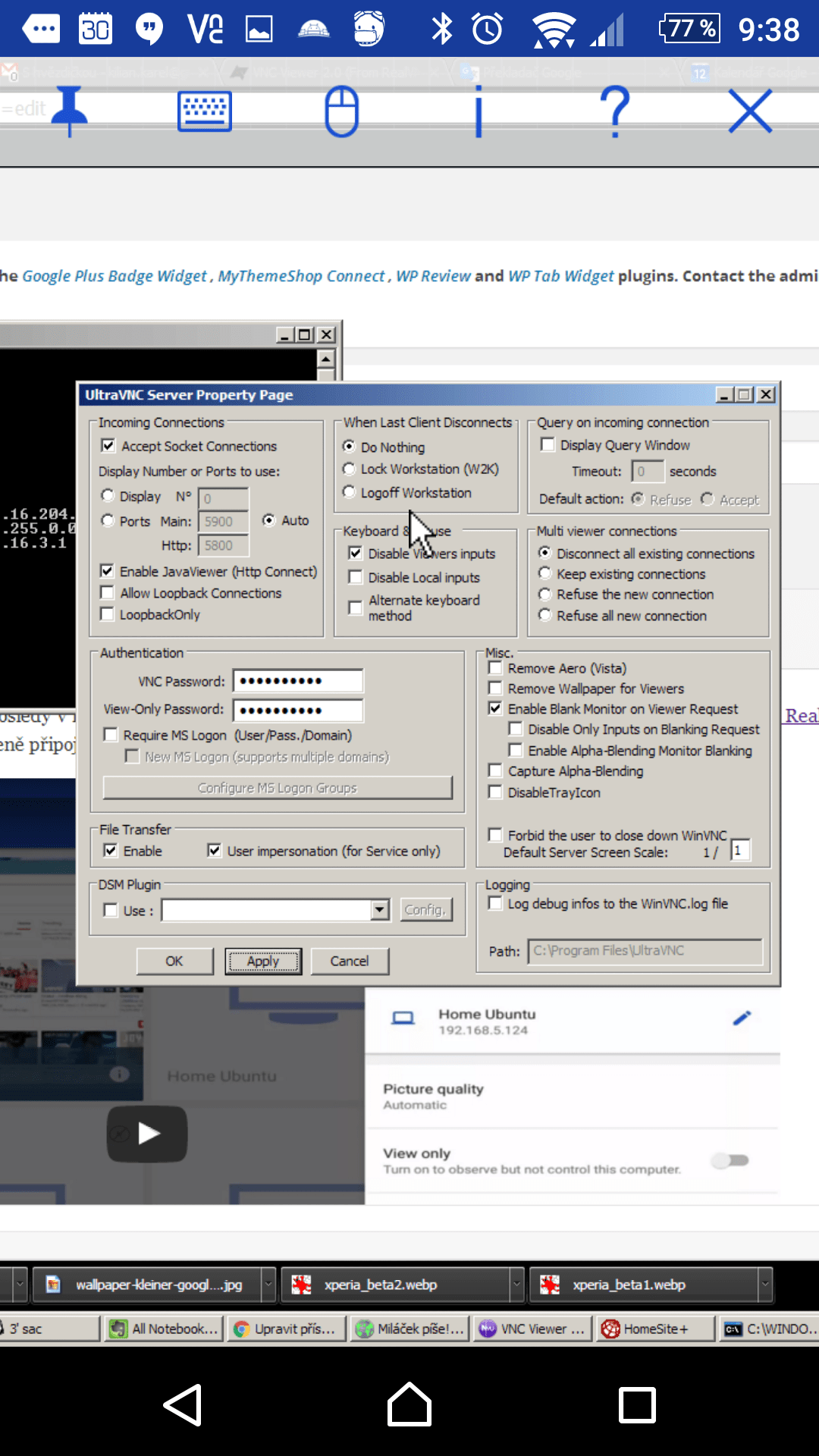The image size is (819, 1456).
Task: Toggle File Transfer Enable checkbox
Action: pyautogui.click(x=111, y=850)
